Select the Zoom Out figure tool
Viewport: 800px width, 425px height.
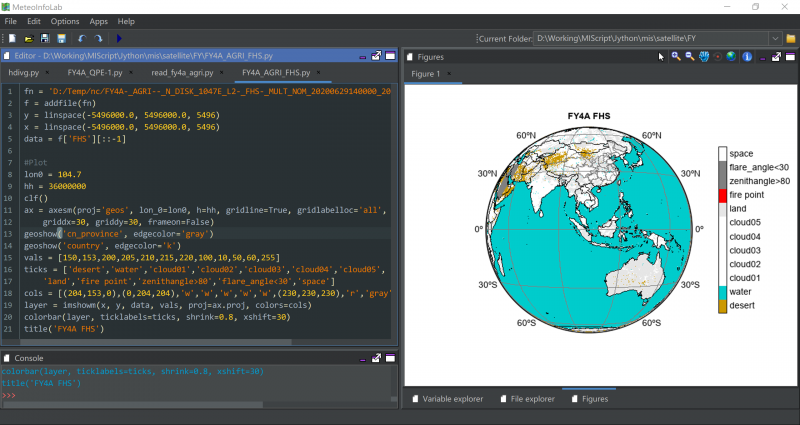690,56
